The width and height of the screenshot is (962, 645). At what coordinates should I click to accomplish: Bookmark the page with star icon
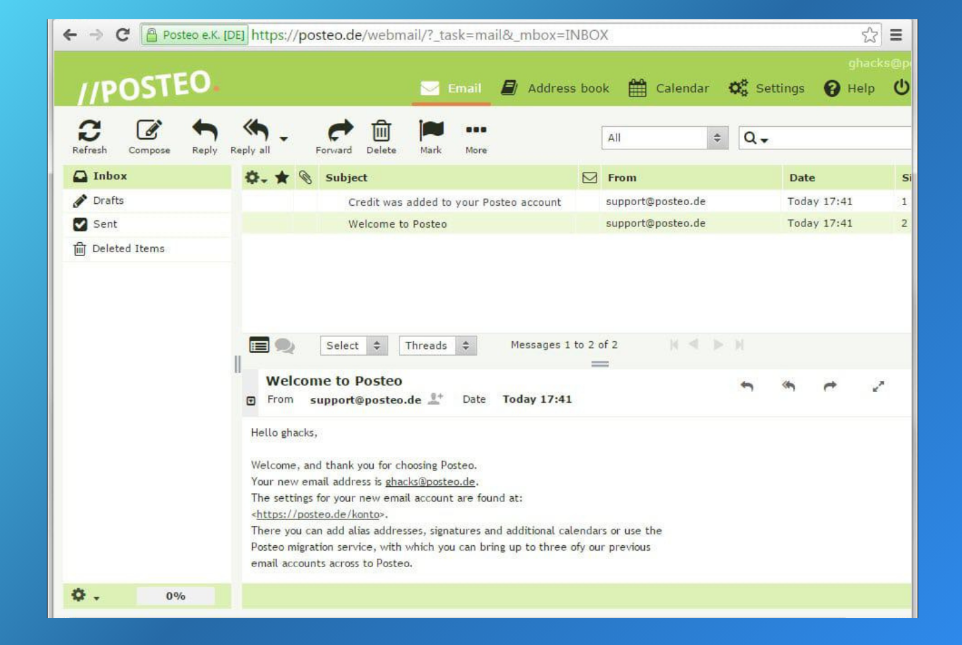pos(868,35)
